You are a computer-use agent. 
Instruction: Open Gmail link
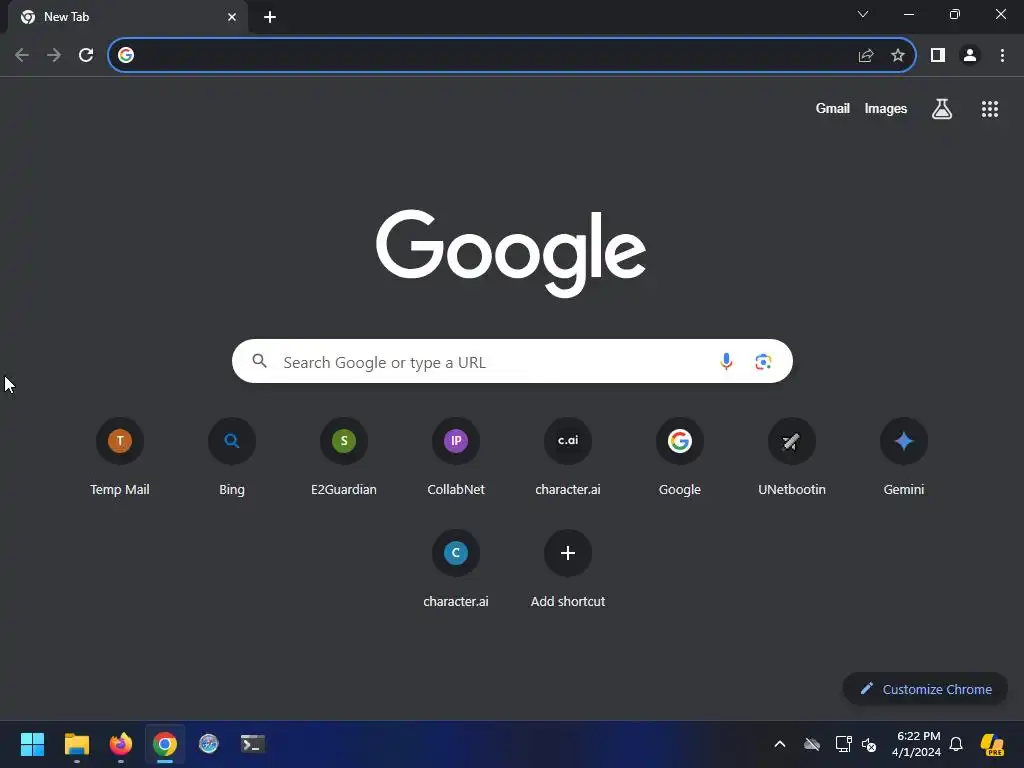[x=832, y=108]
